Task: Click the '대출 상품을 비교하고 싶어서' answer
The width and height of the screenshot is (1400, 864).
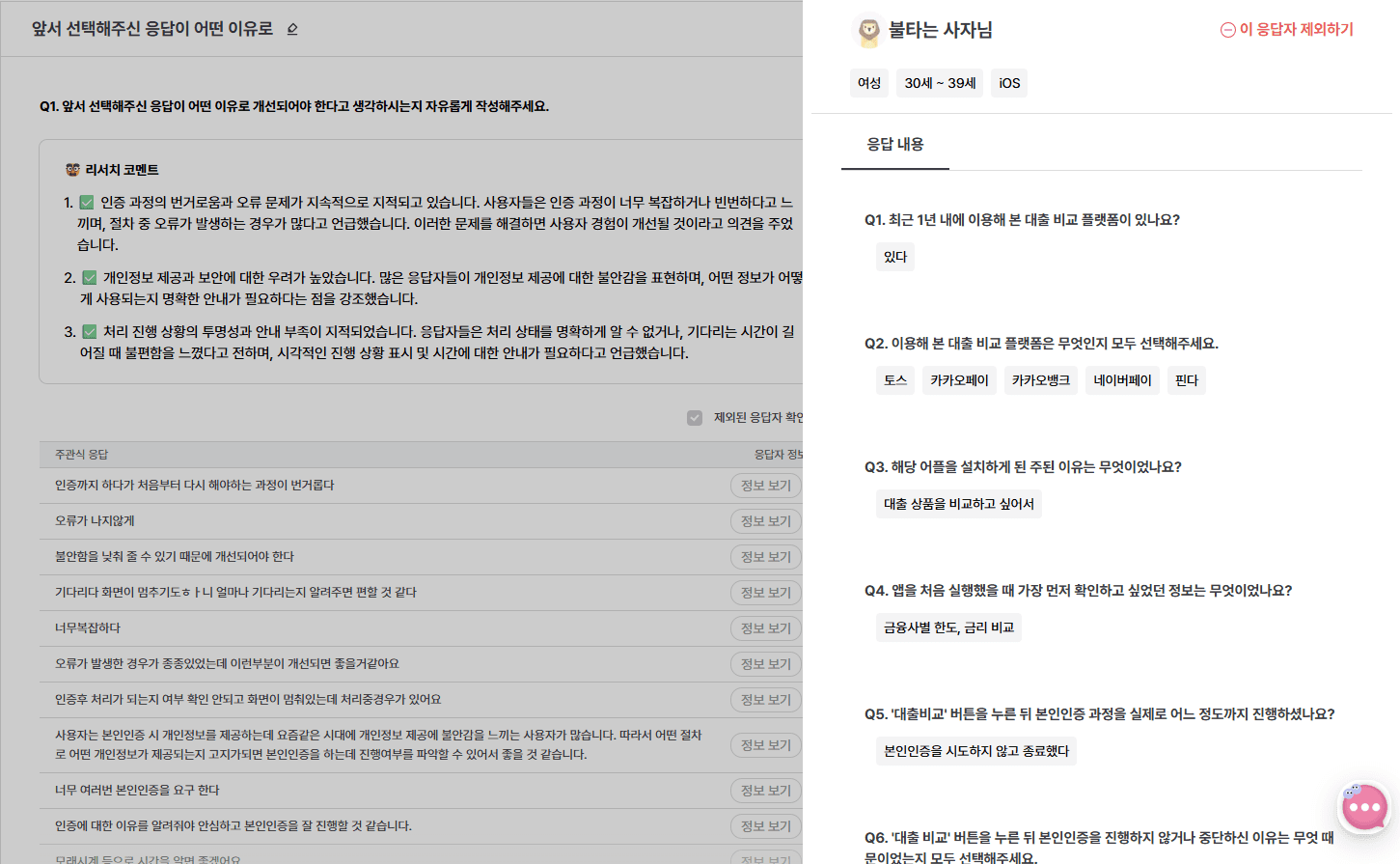Action: [x=959, y=504]
